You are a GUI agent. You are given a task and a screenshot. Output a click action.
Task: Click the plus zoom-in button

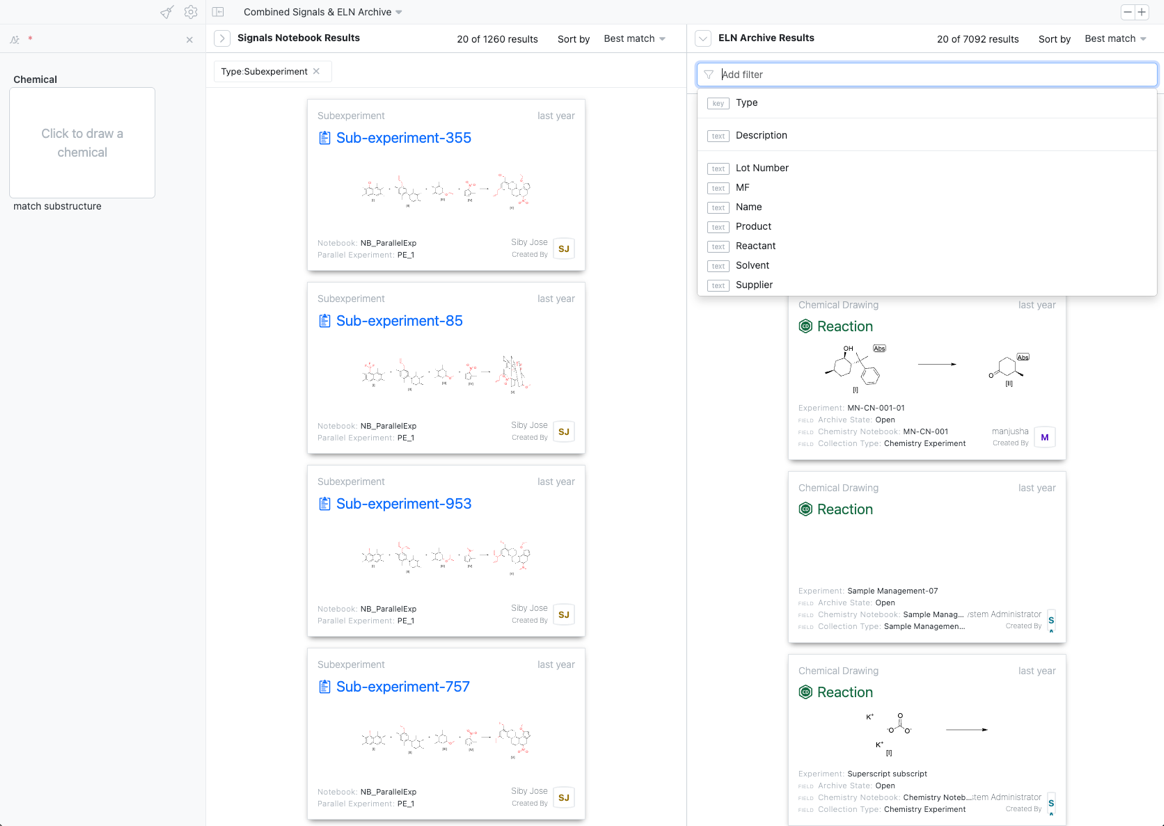pyautogui.click(x=1142, y=12)
